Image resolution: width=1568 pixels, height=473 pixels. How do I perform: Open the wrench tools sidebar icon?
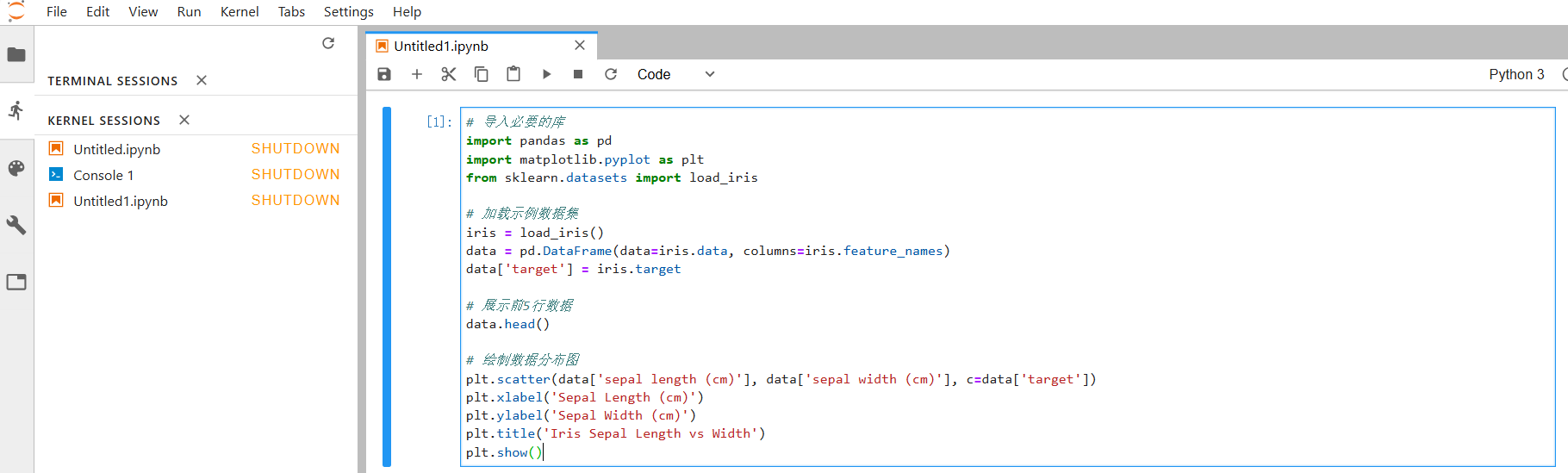click(x=16, y=225)
